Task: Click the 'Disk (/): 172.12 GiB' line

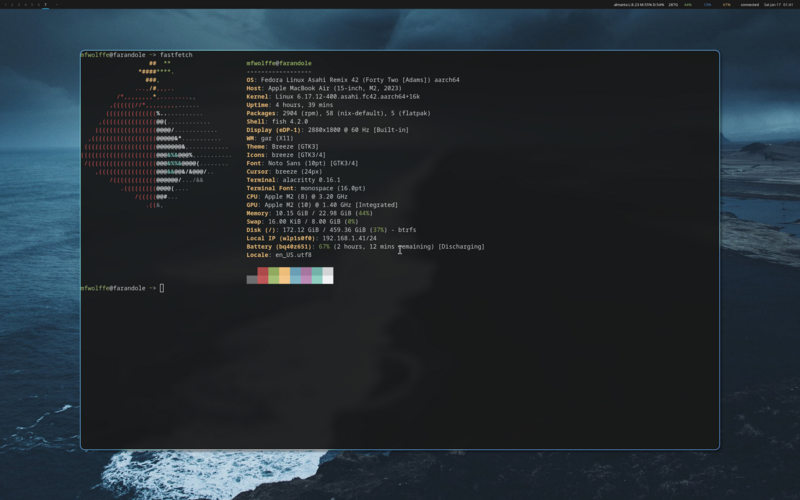Action: point(331,230)
